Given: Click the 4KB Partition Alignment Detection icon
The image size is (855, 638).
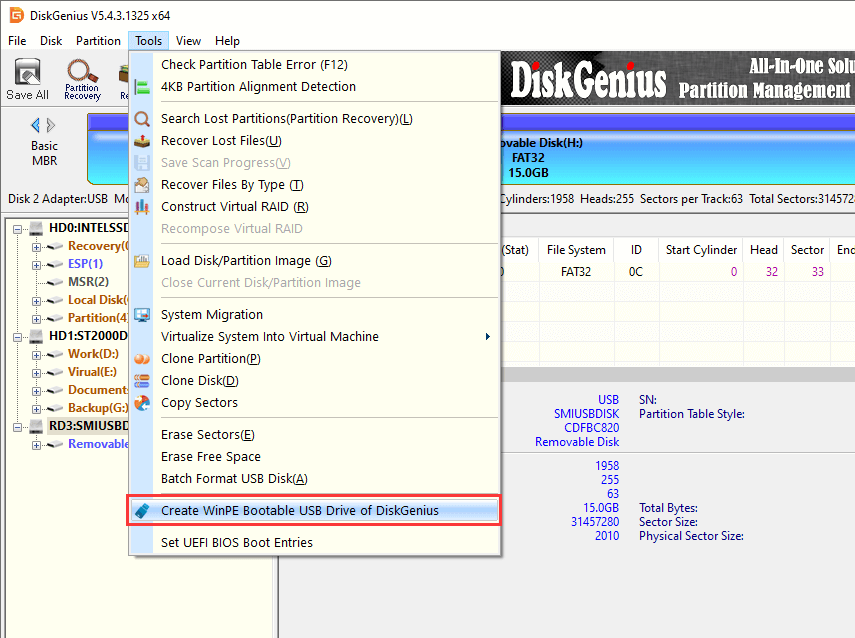Looking at the screenshot, I should pyautogui.click(x=142, y=87).
